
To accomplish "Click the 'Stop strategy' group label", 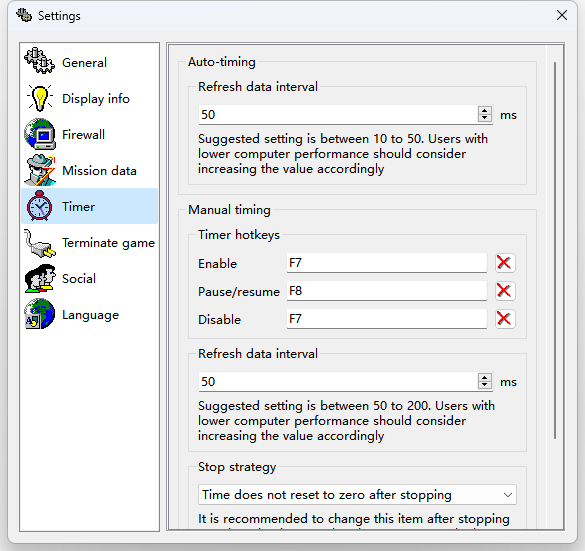I will pos(237,467).
